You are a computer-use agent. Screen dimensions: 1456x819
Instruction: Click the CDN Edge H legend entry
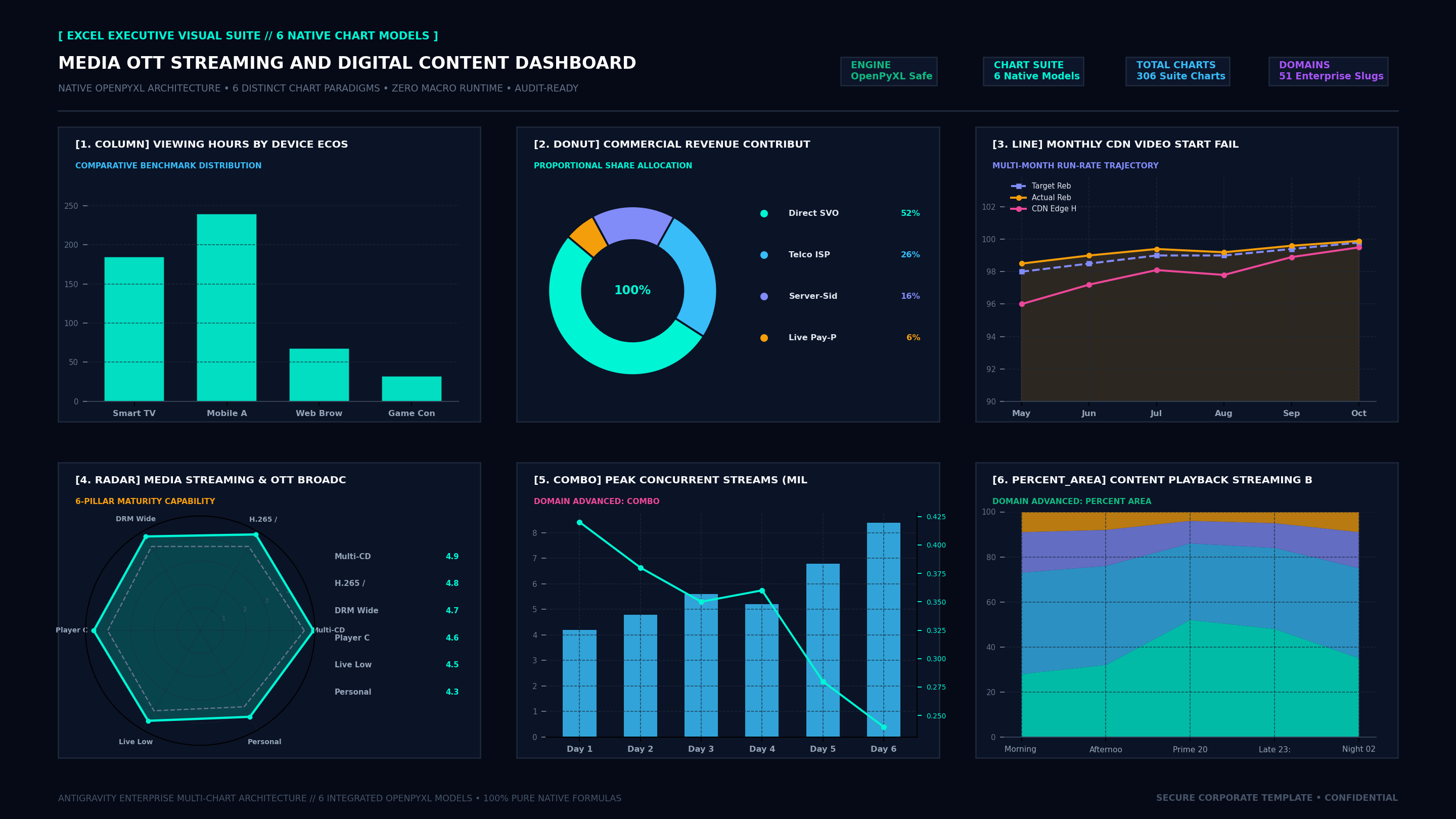pos(1043,209)
